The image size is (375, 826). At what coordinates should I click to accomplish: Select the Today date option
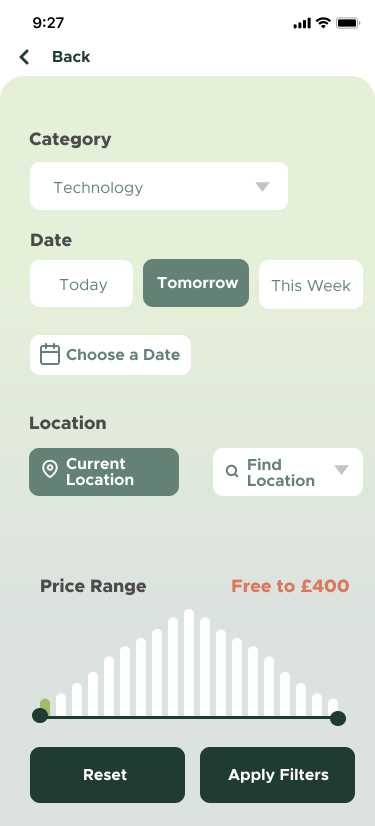(82, 283)
